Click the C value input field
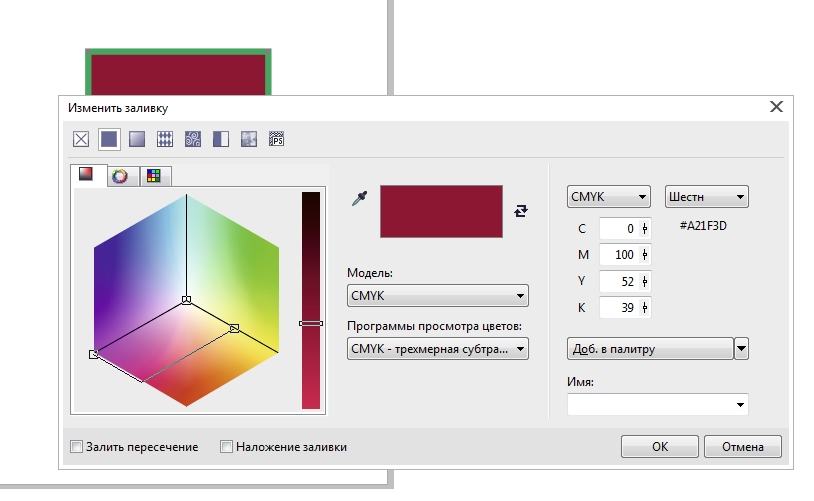This screenshot has width=814, height=501. click(x=619, y=228)
